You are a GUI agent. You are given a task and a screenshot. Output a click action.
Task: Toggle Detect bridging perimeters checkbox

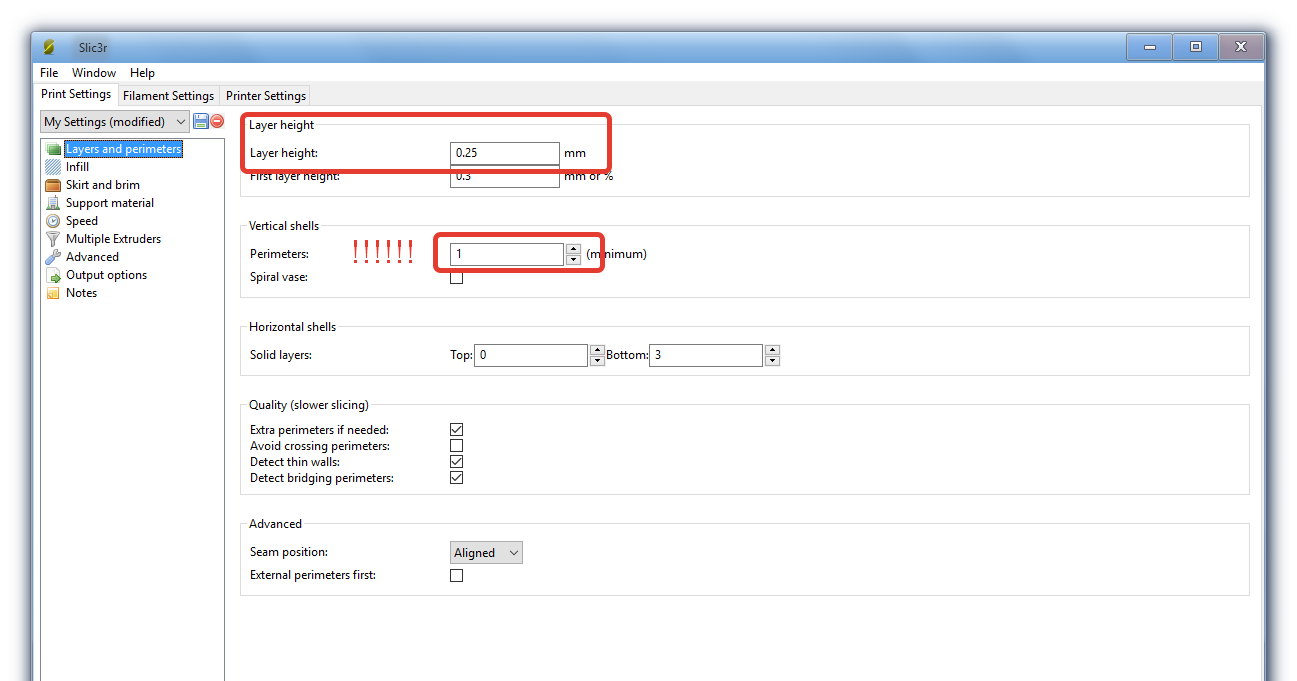click(x=457, y=478)
